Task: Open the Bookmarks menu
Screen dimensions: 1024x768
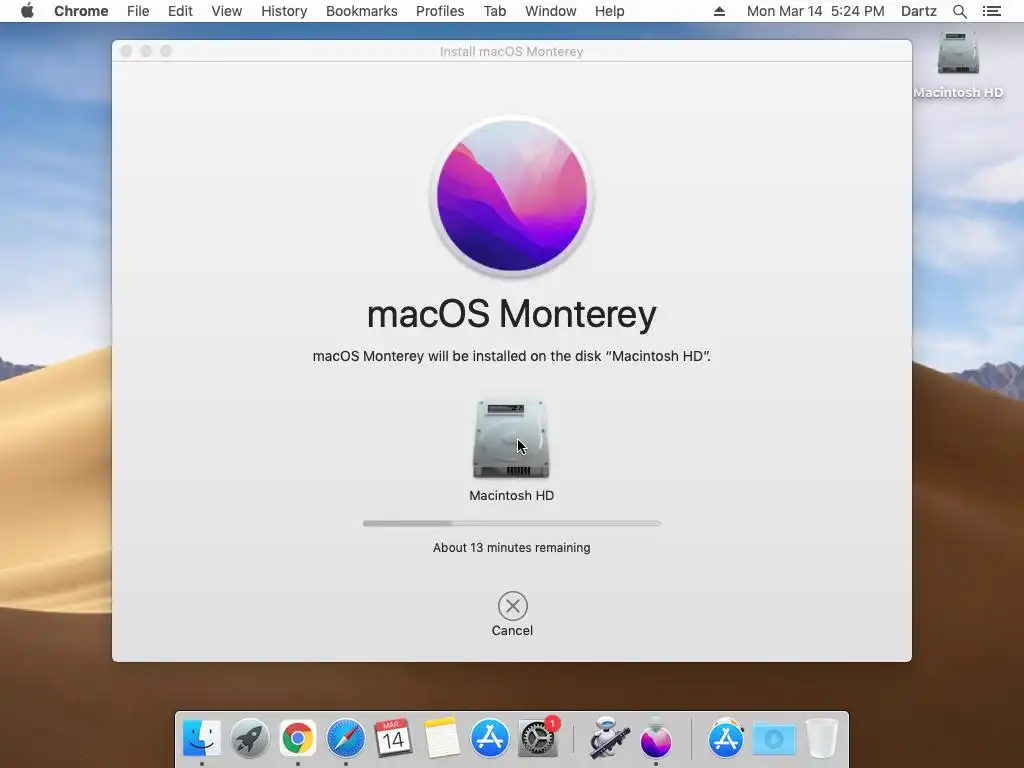Action: tap(362, 11)
